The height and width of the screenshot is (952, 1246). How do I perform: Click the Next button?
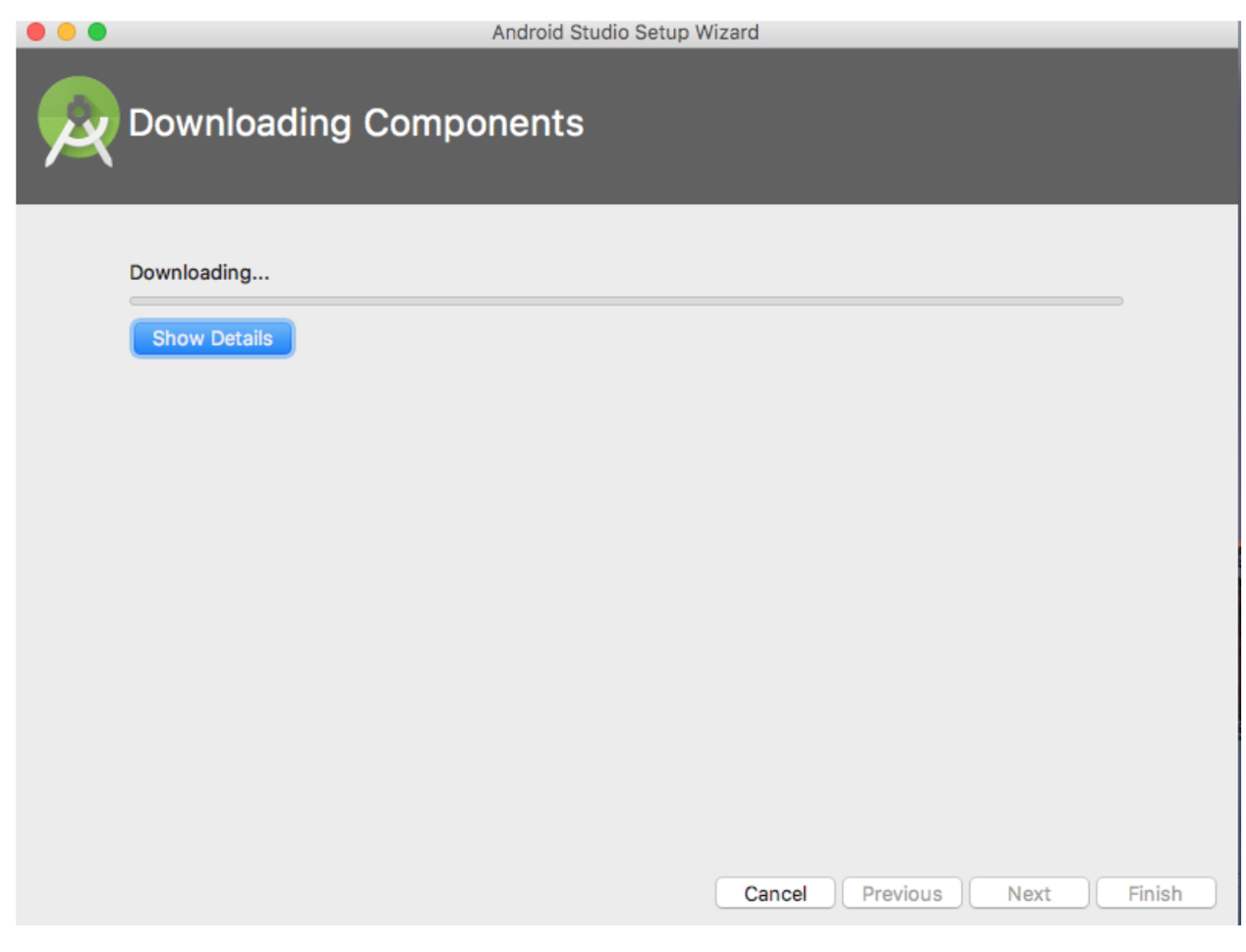pos(1029,893)
